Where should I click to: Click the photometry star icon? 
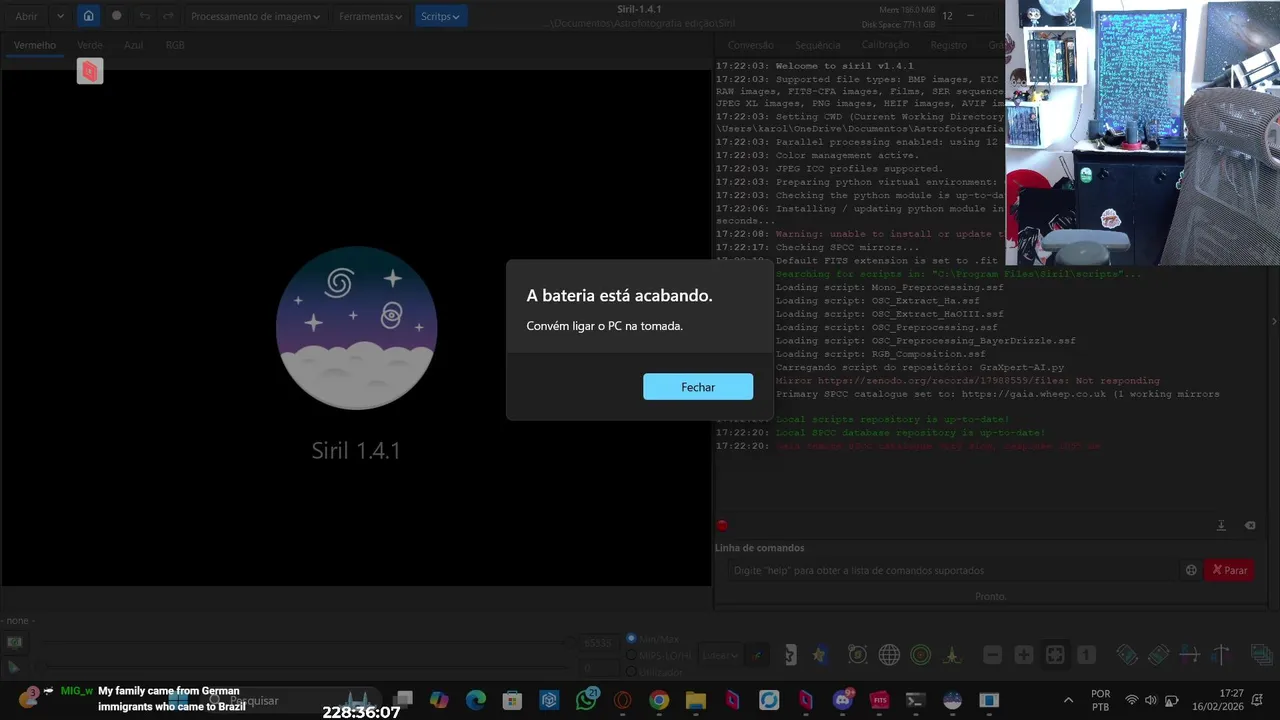pyautogui.click(x=820, y=655)
